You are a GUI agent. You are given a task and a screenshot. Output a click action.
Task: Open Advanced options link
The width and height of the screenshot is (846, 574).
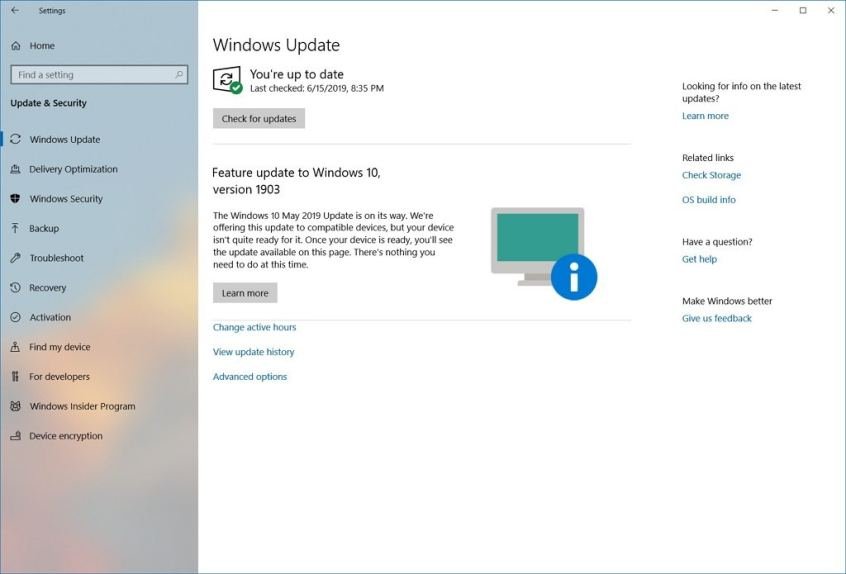coord(249,377)
